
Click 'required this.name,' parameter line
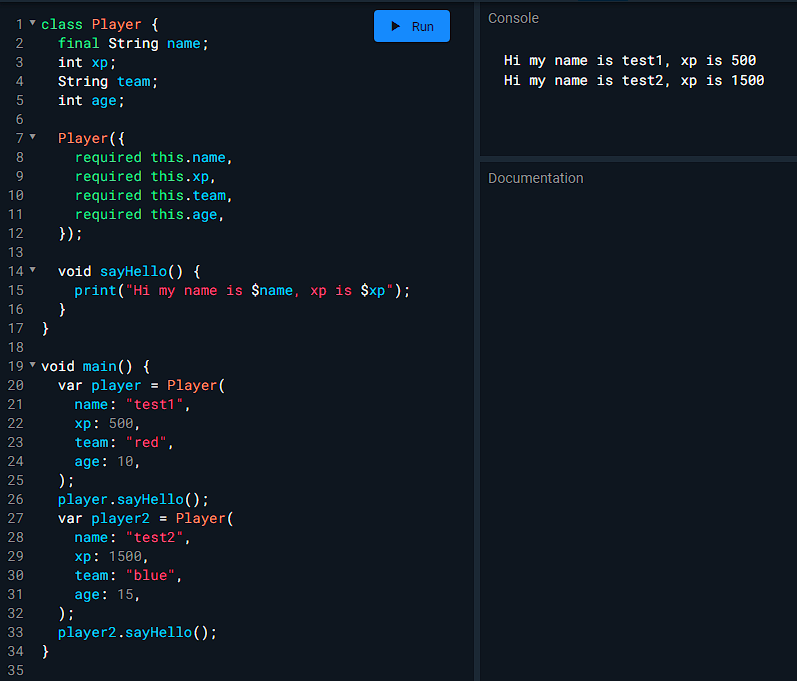click(x=154, y=158)
